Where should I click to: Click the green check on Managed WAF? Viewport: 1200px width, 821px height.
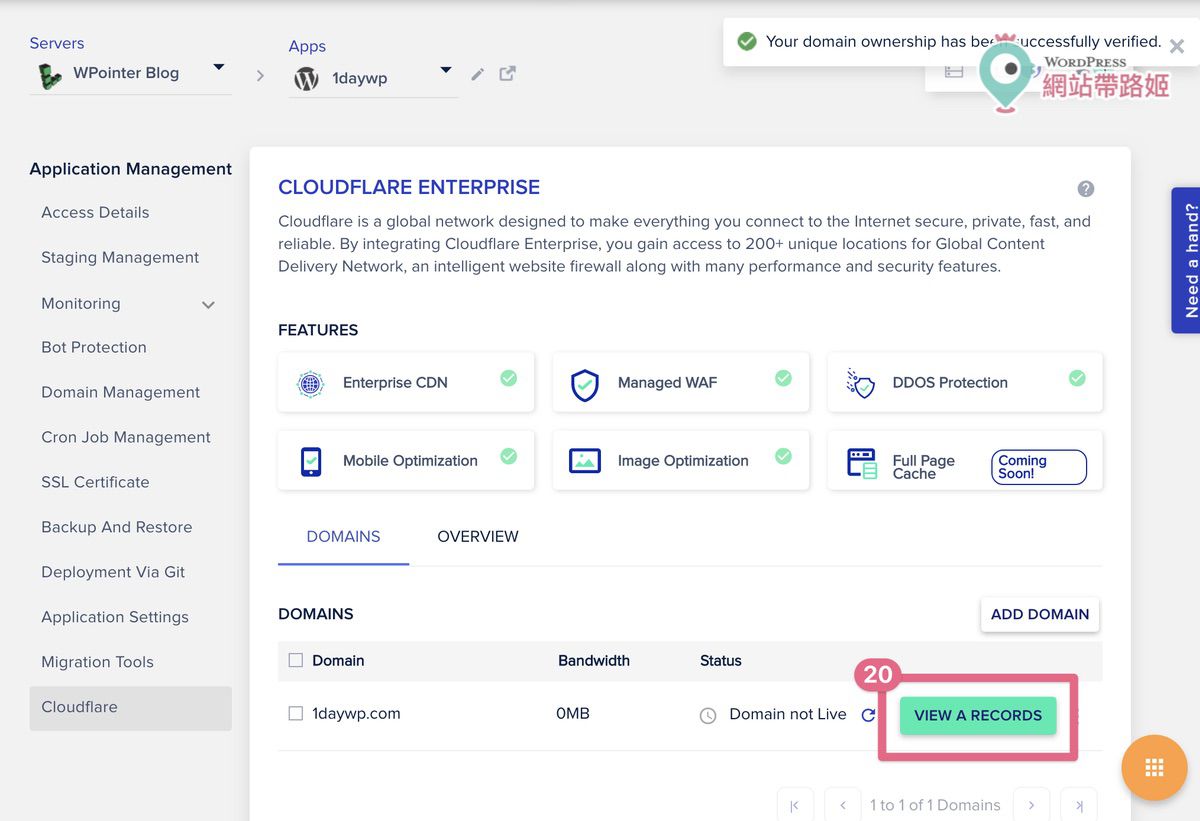(x=784, y=378)
